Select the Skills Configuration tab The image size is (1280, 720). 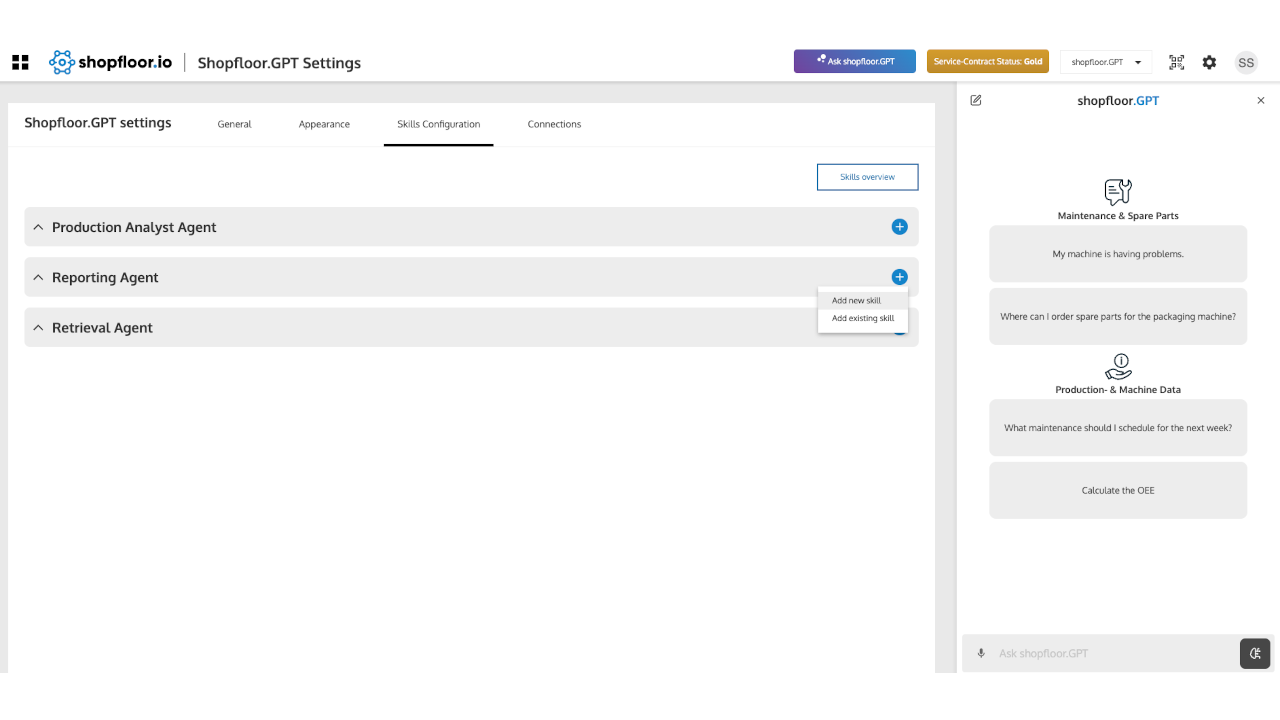coord(438,124)
